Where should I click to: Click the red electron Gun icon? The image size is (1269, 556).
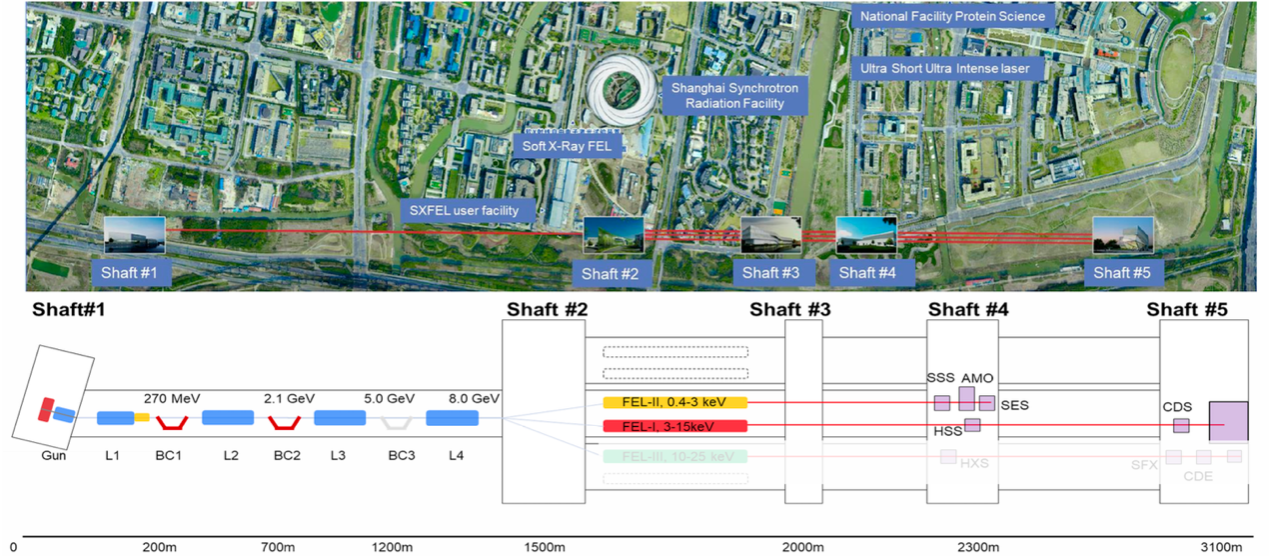point(47,410)
